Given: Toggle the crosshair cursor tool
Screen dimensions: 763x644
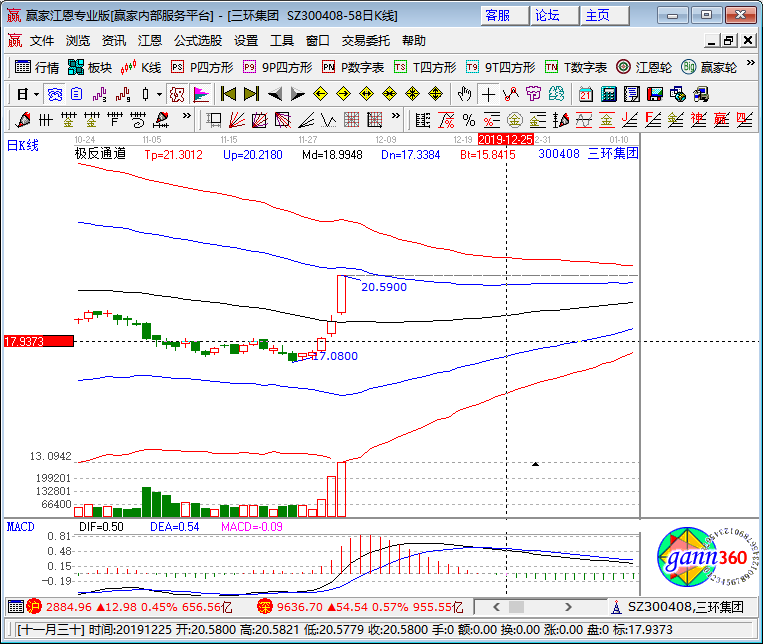Looking at the screenshot, I should pos(488,94).
